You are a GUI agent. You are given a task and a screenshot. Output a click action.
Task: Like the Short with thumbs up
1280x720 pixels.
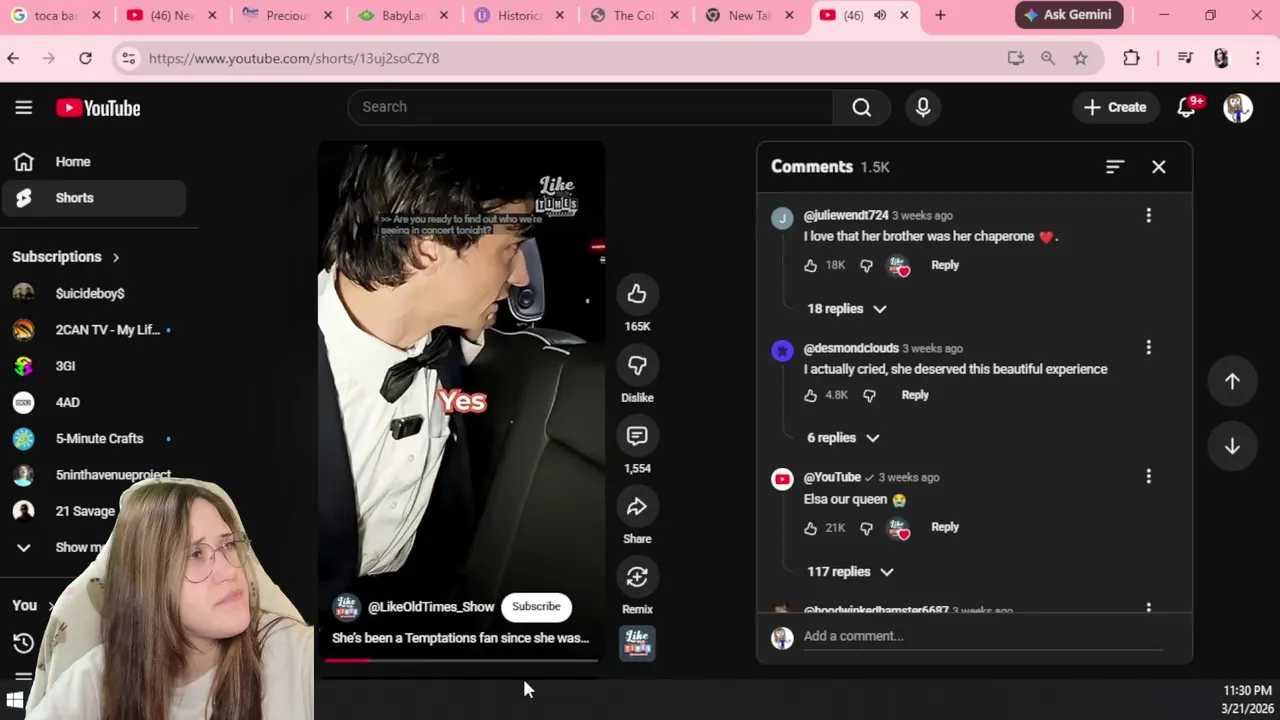point(637,294)
